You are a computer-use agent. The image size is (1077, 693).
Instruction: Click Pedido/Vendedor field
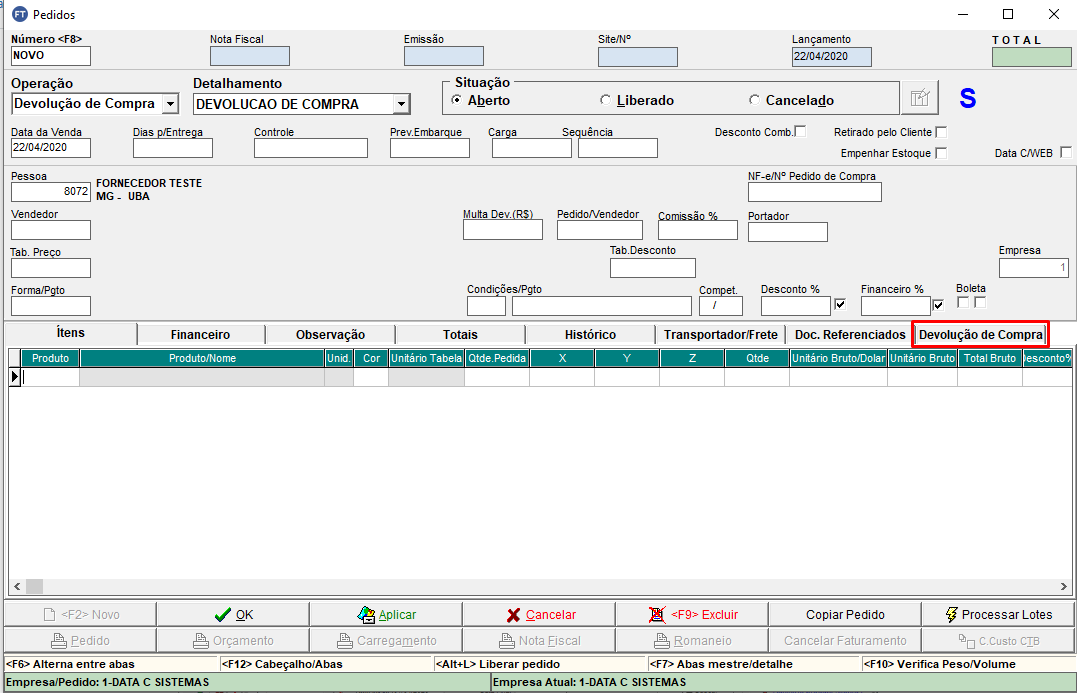[x=600, y=230]
